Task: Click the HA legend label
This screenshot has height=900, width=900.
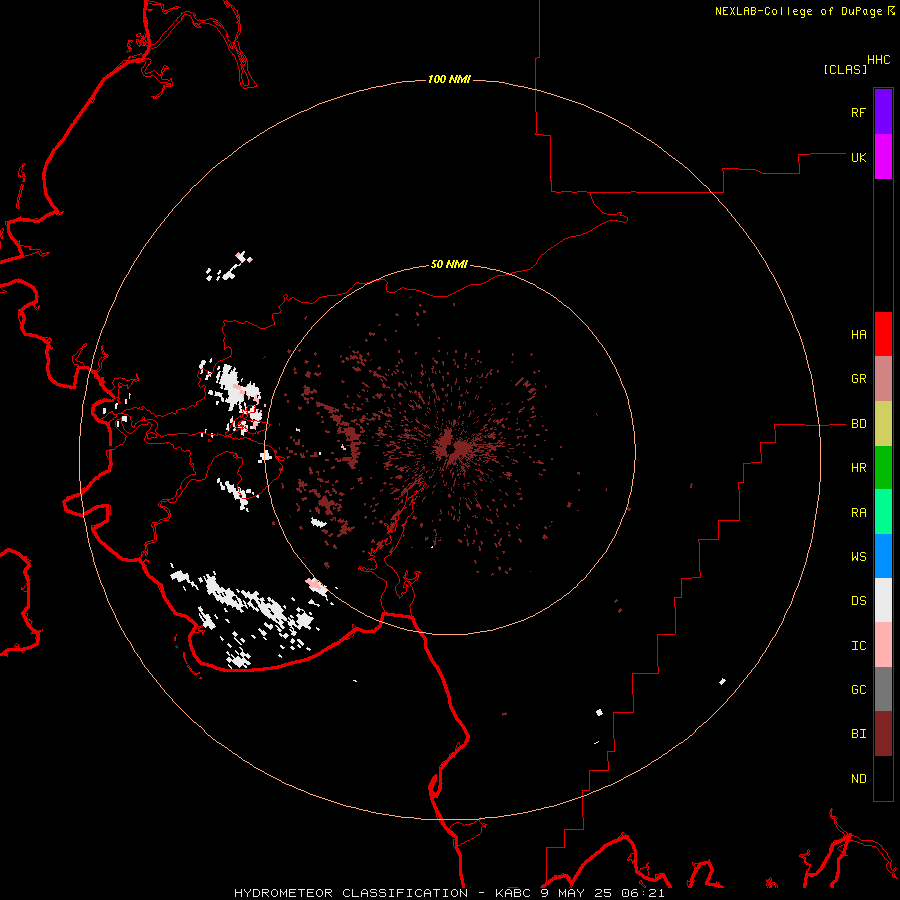Action: click(x=858, y=334)
